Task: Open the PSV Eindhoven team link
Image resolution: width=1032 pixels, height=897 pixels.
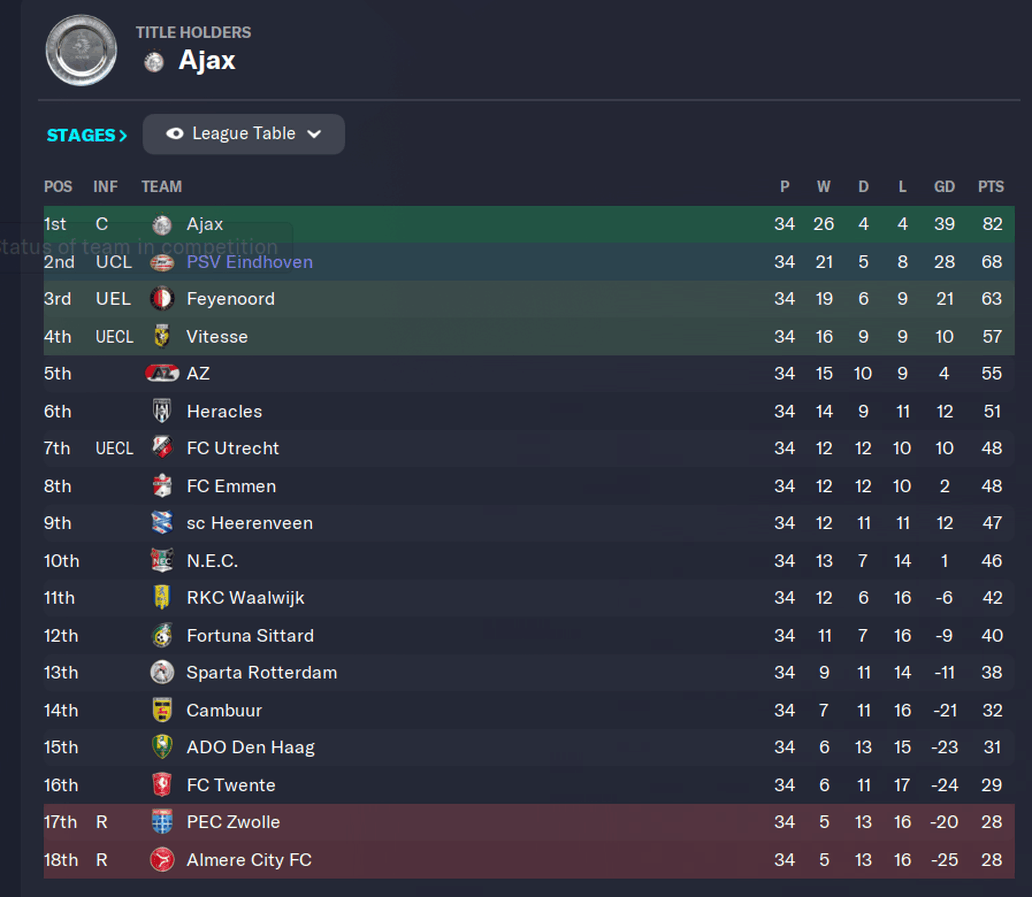Action: click(249, 262)
